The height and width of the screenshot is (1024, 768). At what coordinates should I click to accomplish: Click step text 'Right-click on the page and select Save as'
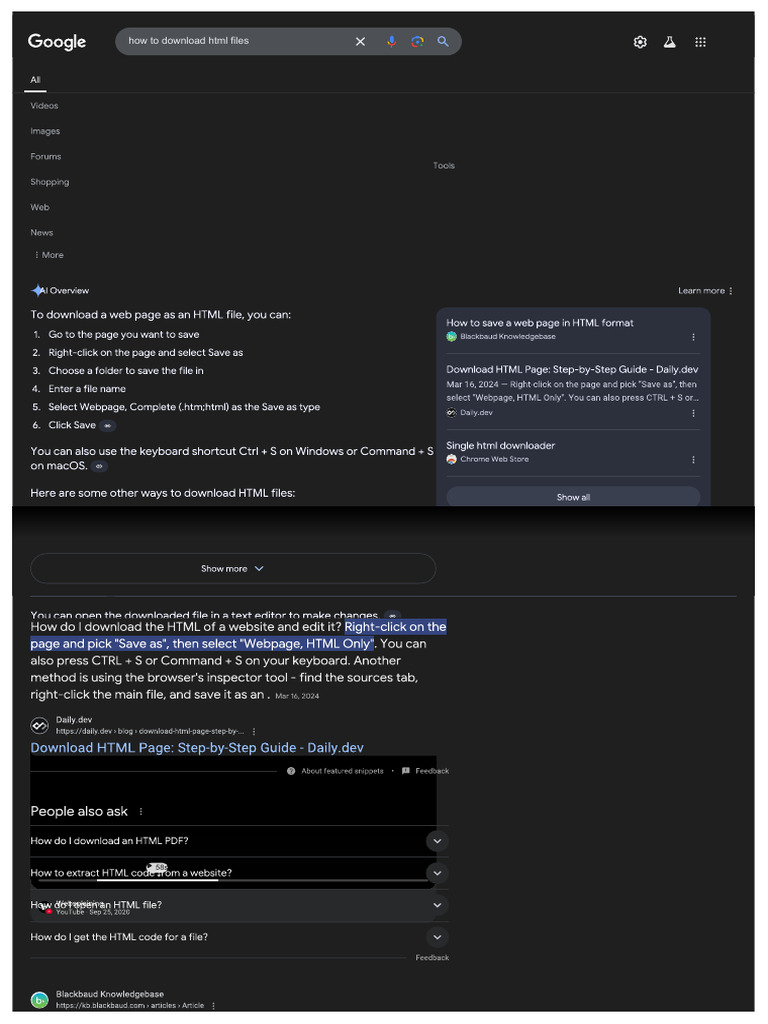(x=146, y=353)
